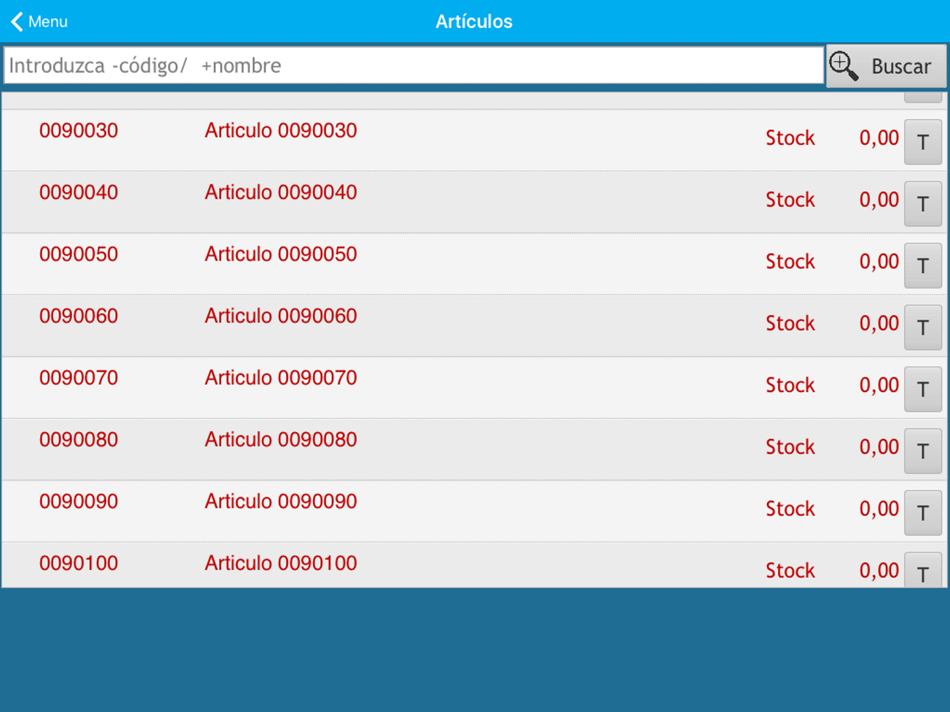Go back to Menu
This screenshot has height=712, width=950.
tap(39, 22)
